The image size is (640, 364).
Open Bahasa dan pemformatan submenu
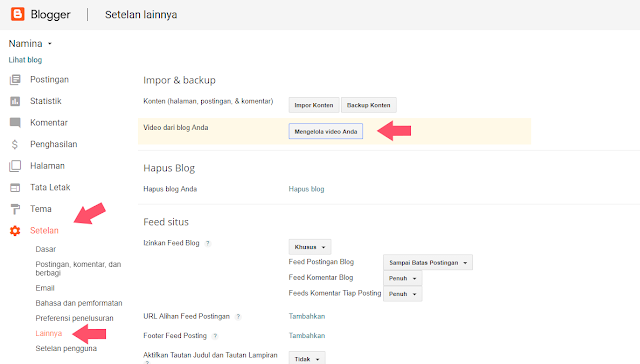(x=79, y=303)
